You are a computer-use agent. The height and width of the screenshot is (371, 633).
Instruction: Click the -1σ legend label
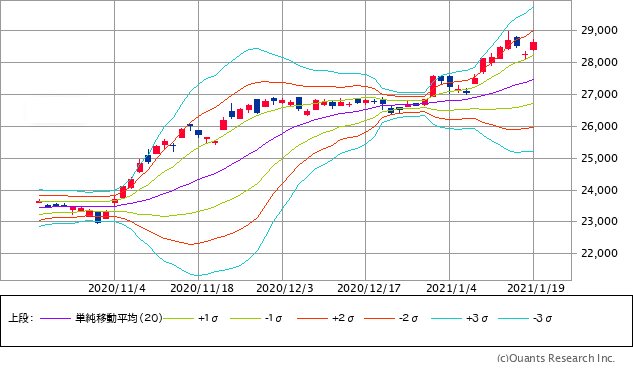coord(273,318)
